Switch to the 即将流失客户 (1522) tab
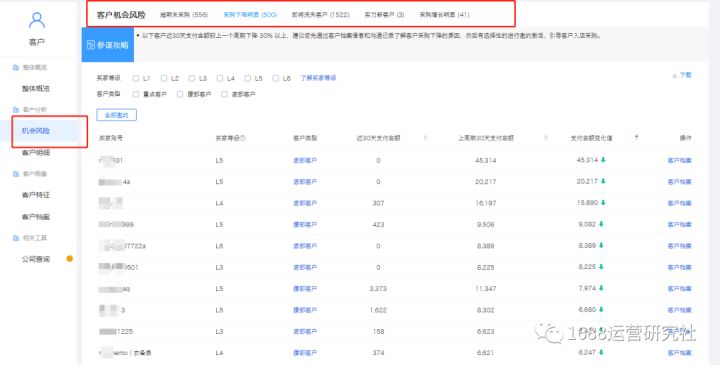The image size is (720, 365). [321, 15]
